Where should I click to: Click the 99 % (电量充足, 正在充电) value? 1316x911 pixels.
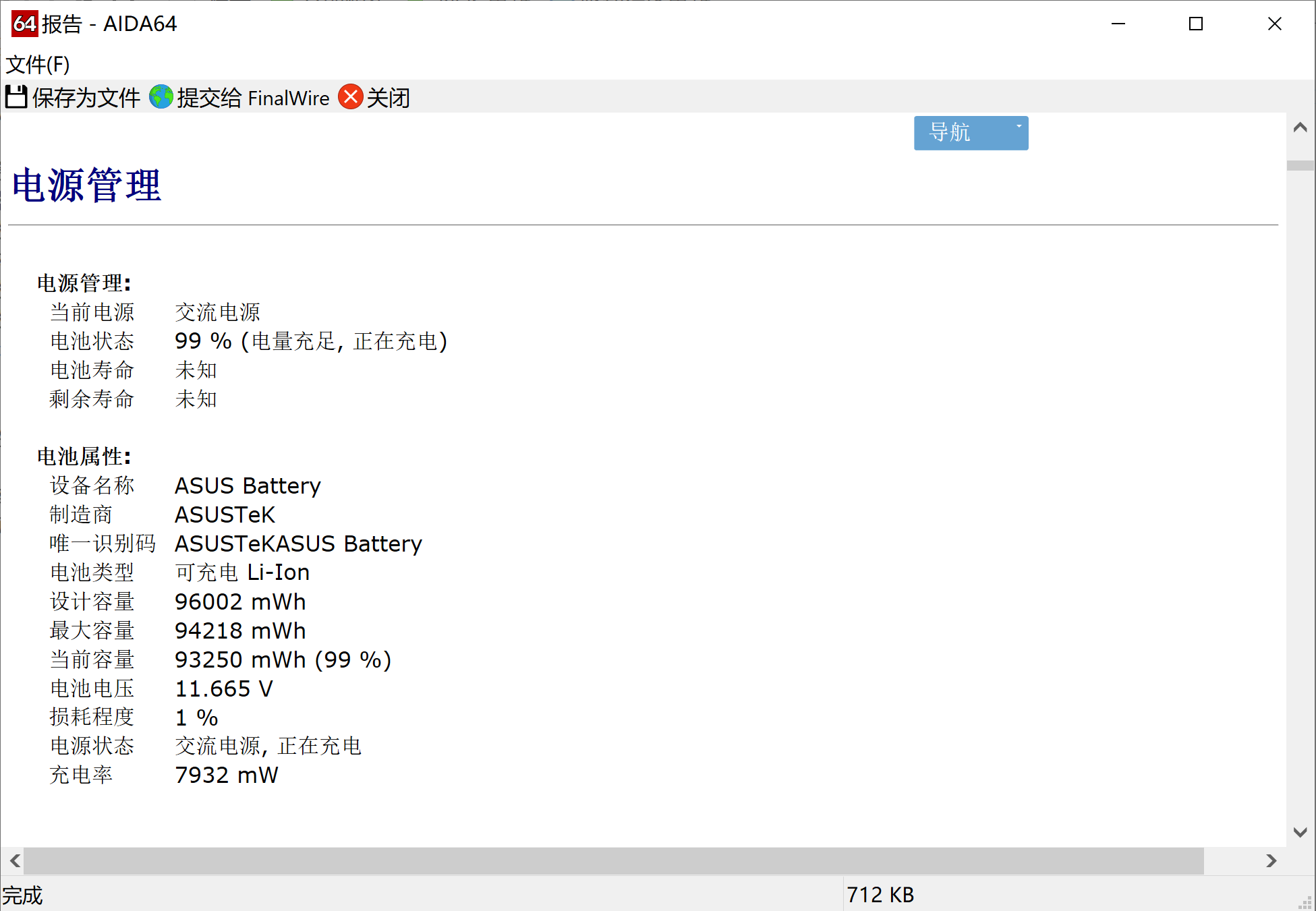(x=311, y=341)
